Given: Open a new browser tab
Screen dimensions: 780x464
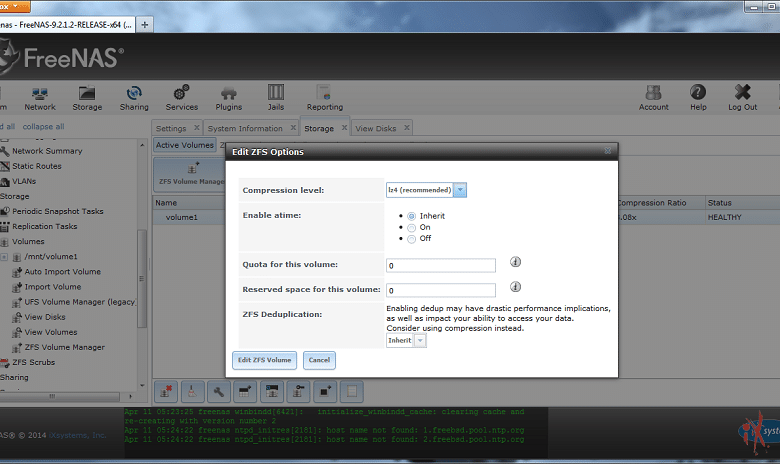Looking at the screenshot, I should tap(144, 24).
